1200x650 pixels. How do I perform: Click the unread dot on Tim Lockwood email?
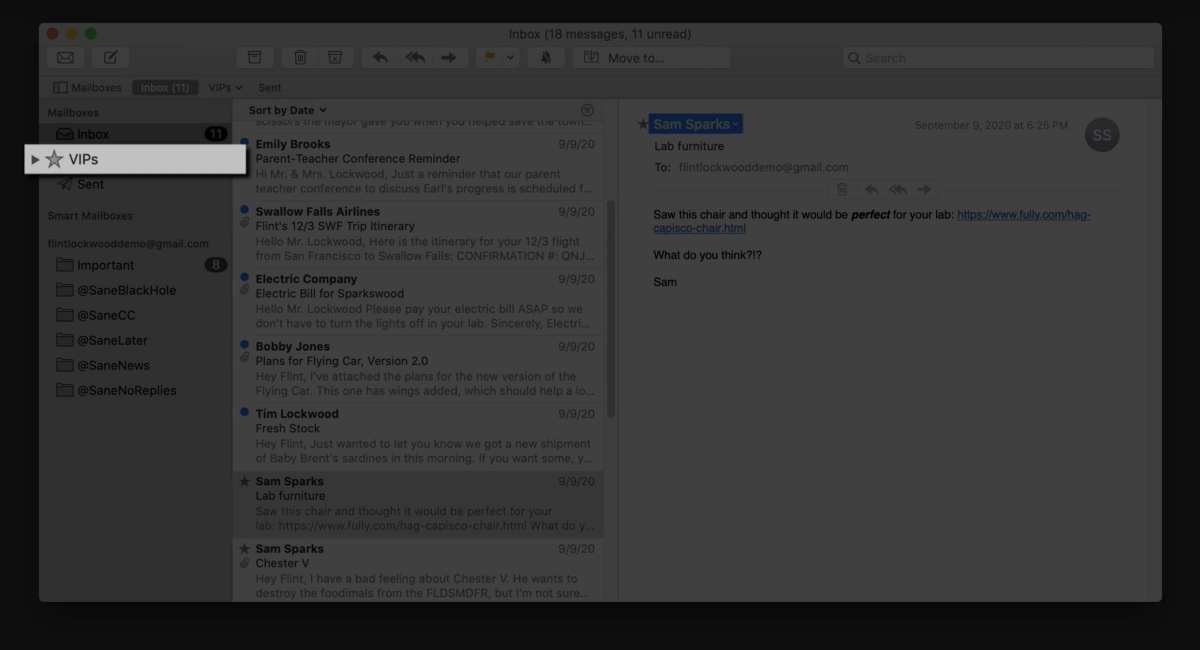(x=244, y=412)
